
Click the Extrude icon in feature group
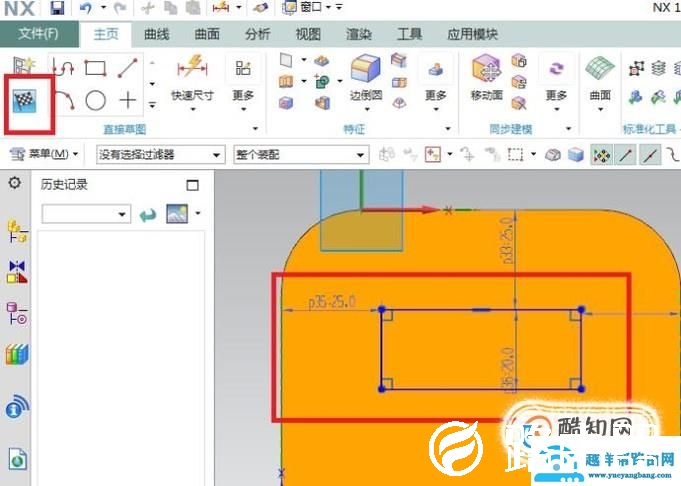[x=286, y=81]
